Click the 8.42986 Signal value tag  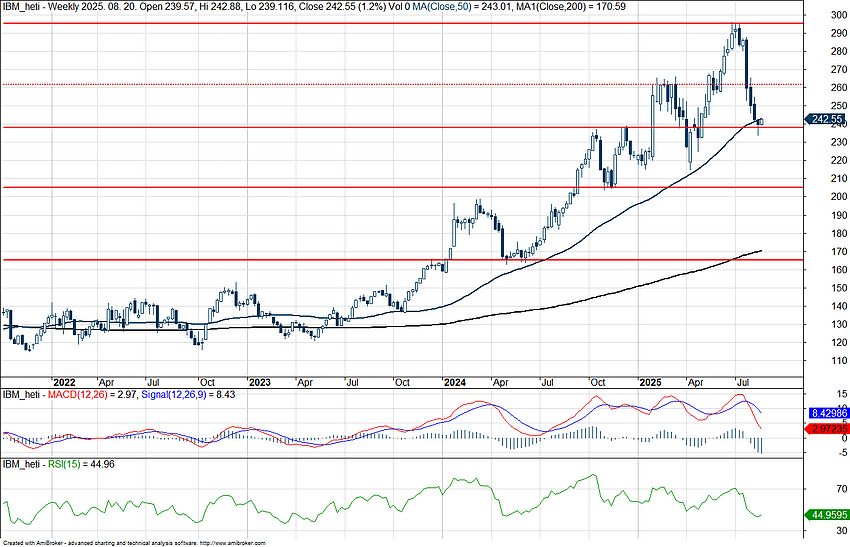[x=828, y=414]
